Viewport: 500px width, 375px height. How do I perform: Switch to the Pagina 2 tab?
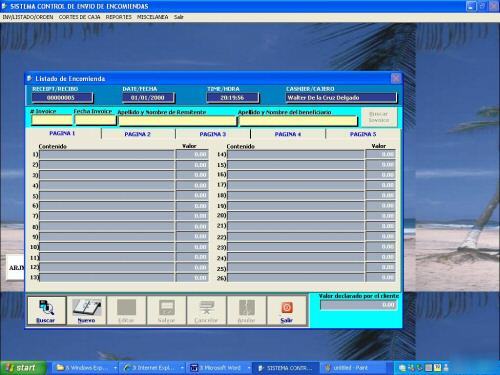click(137, 134)
